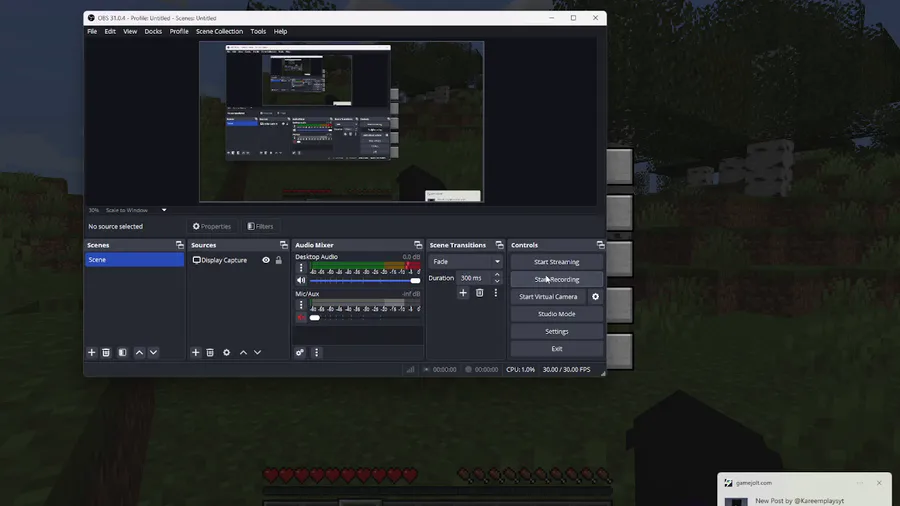Image resolution: width=900 pixels, height=506 pixels.
Task: Pop out the Audio Mixer dock icon
Action: 418,245
